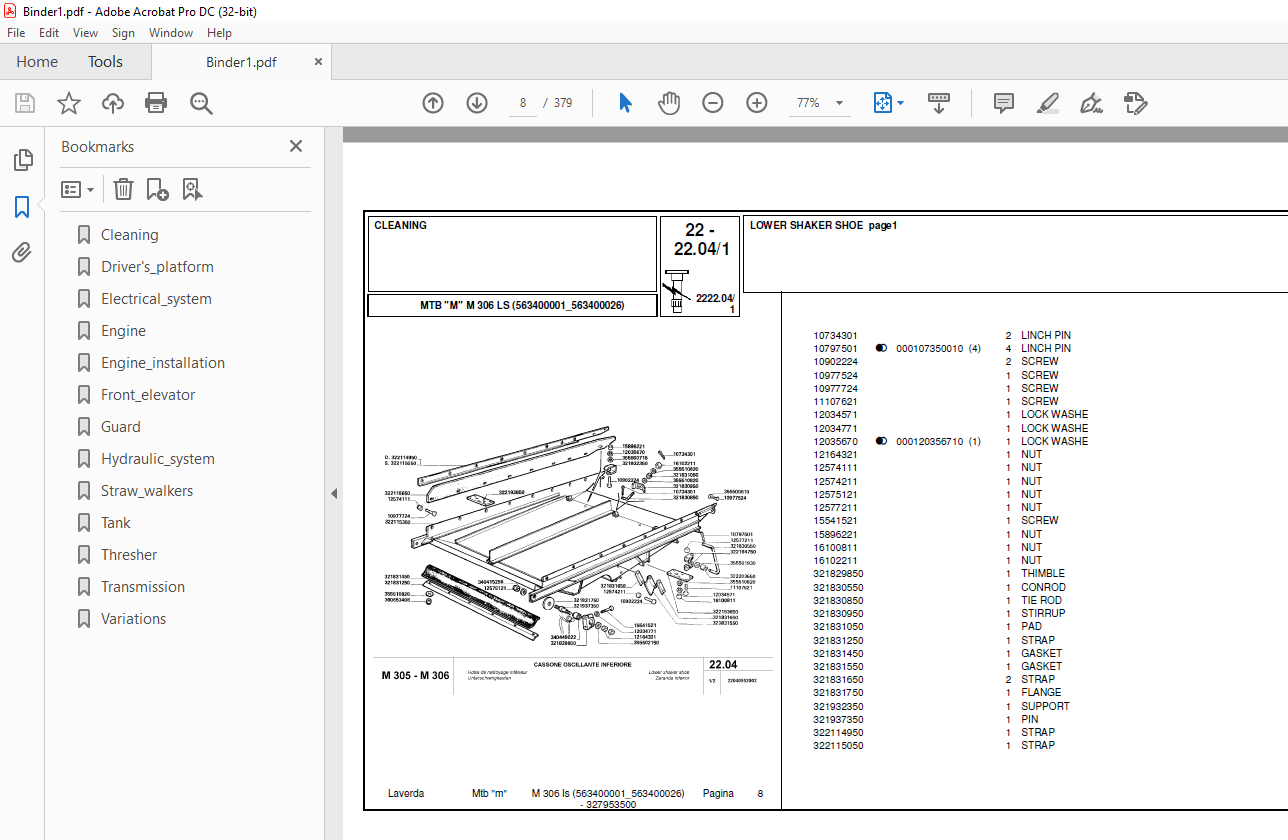Click the fit page view icon
Image resolution: width=1288 pixels, height=840 pixels.
883,103
